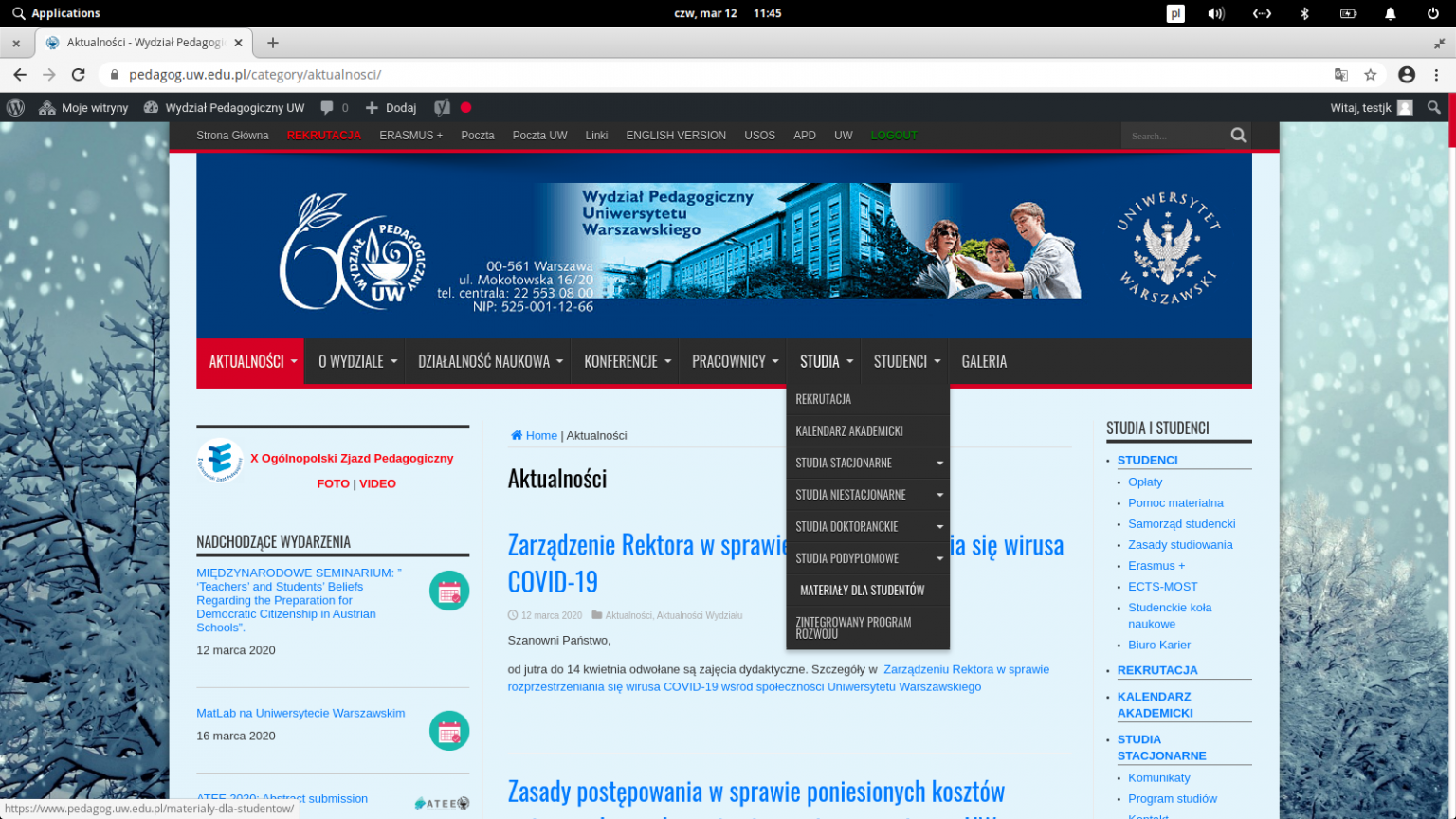The height and width of the screenshot is (819, 1456).
Task: Open the system volume icon
Action: click(1216, 13)
